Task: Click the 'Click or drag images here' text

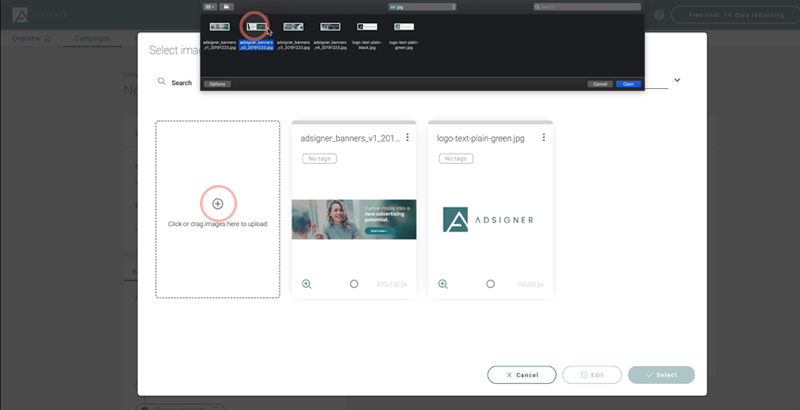Action: click(x=218, y=224)
